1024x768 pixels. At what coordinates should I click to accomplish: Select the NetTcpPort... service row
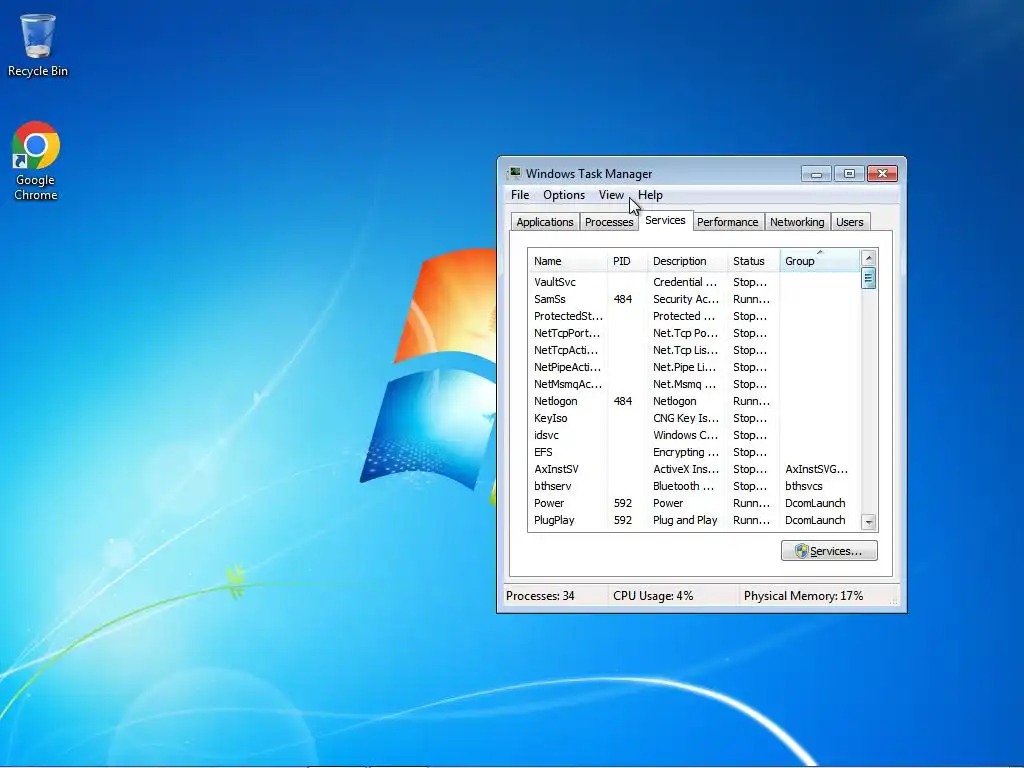[x=694, y=333]
